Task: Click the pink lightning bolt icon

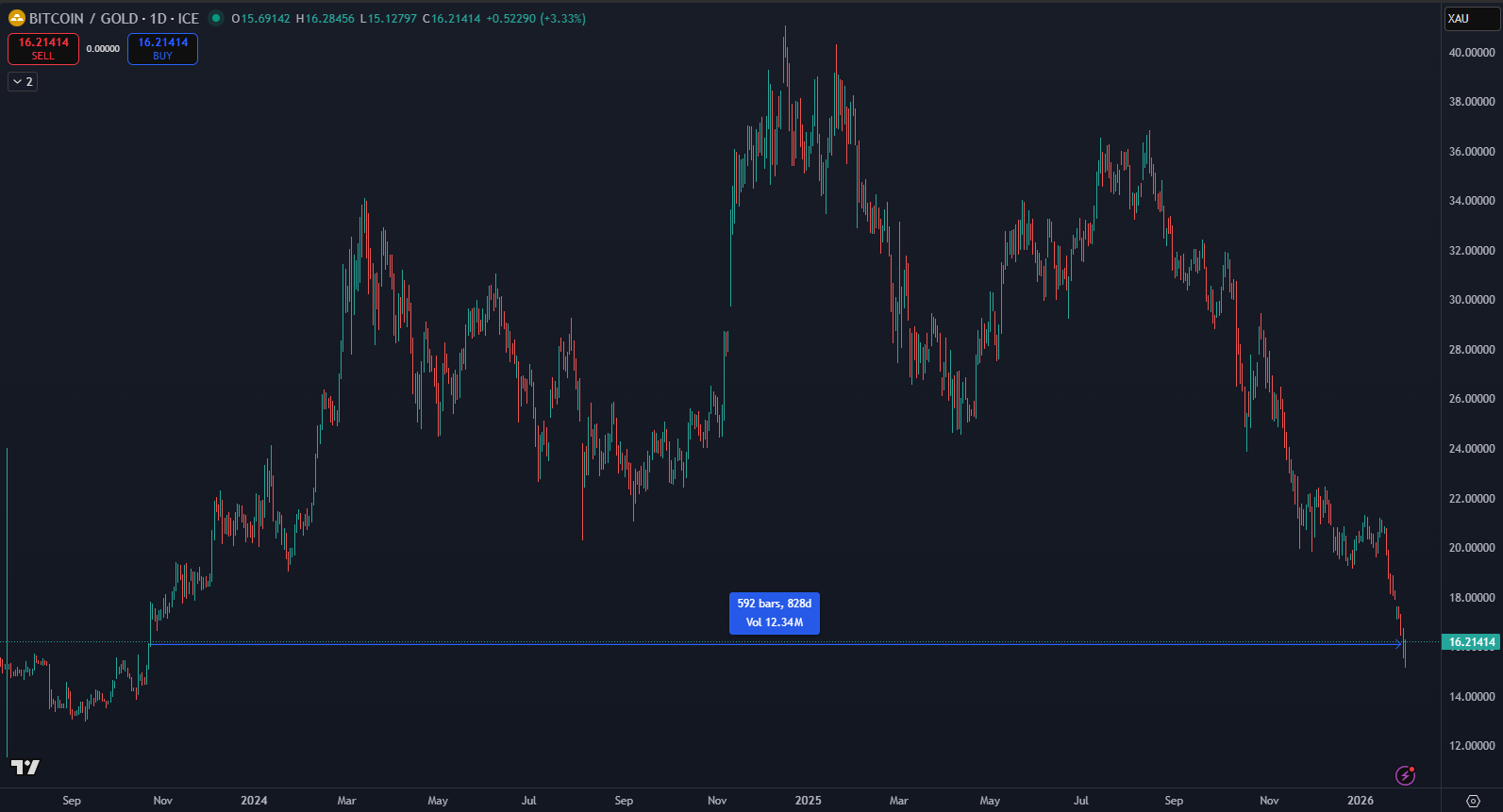Action: click(x=1405, y=775)
